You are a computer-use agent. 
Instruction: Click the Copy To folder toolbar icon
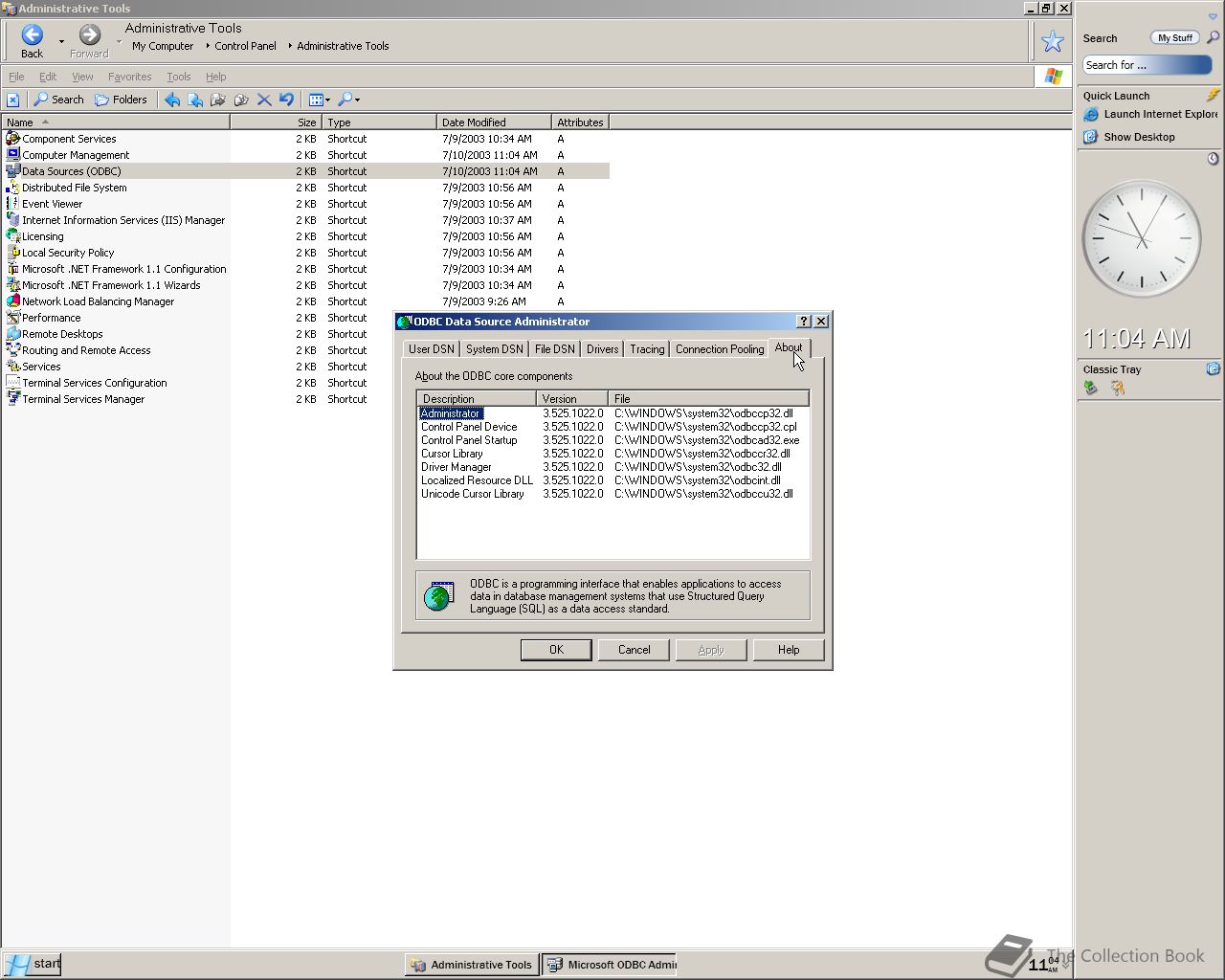pyautogui.click(x=241, y=100)
